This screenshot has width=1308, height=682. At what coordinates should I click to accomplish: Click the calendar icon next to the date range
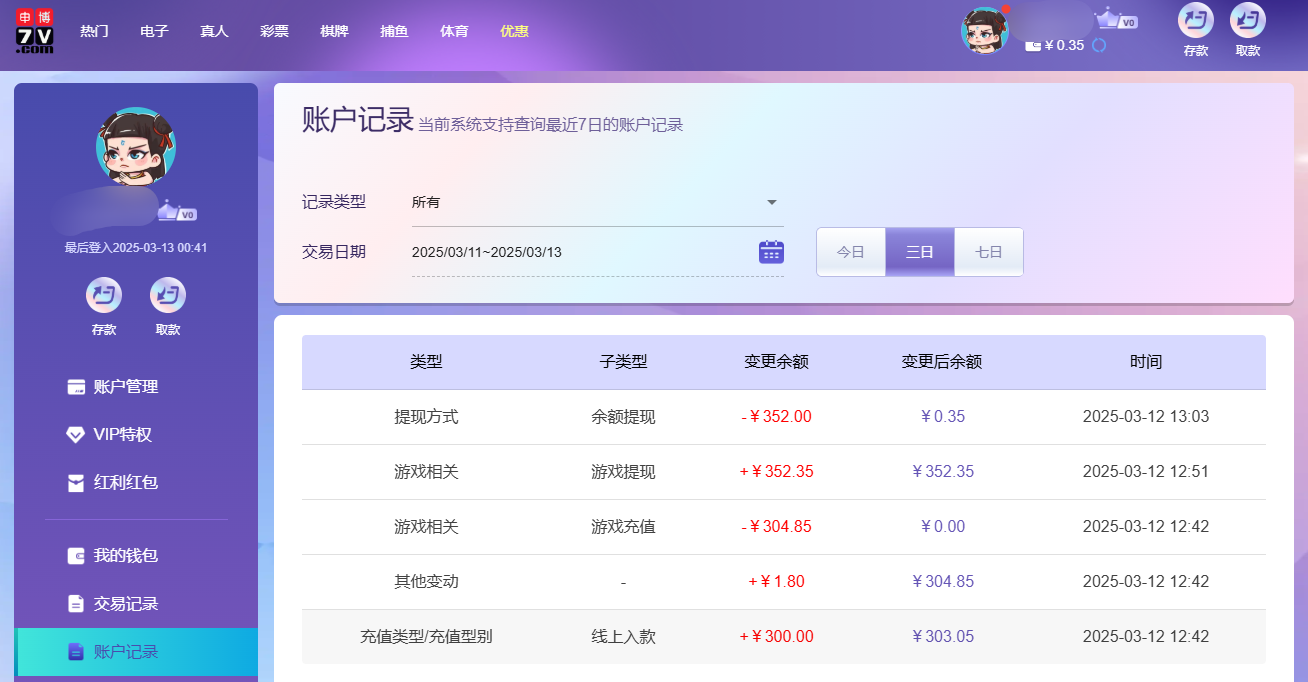coord(770,251)
